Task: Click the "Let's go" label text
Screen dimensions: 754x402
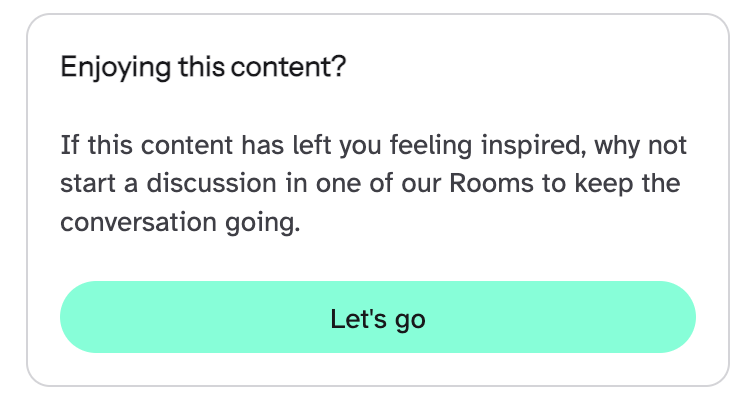Action: coord(377,320)
